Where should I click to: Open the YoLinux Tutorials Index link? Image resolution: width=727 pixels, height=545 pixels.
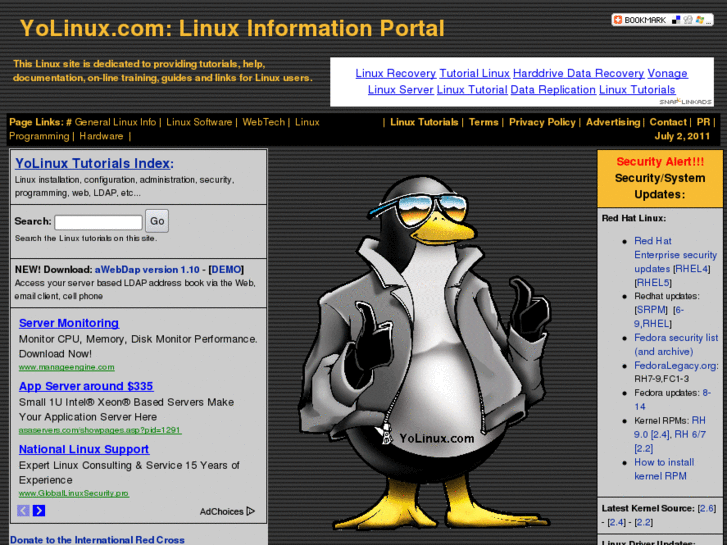point(94,163)
